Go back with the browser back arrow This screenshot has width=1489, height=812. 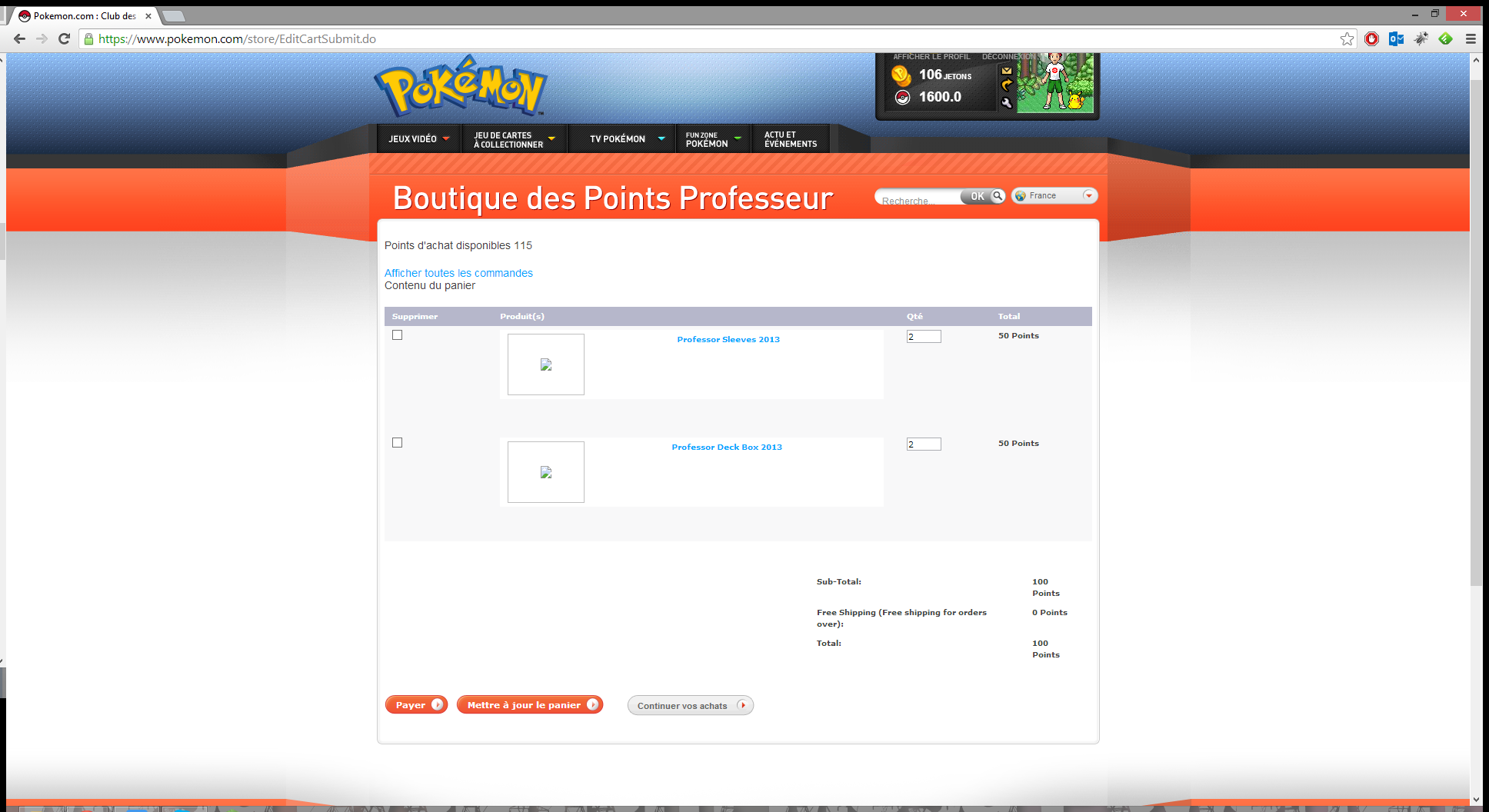point(20,38)
